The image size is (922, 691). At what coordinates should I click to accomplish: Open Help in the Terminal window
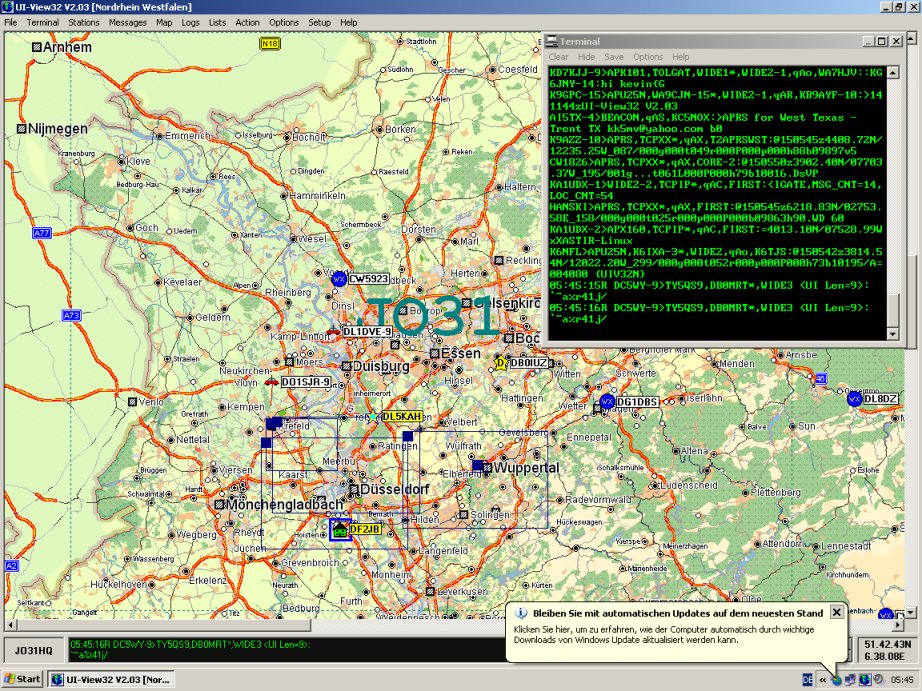point(681,57)
